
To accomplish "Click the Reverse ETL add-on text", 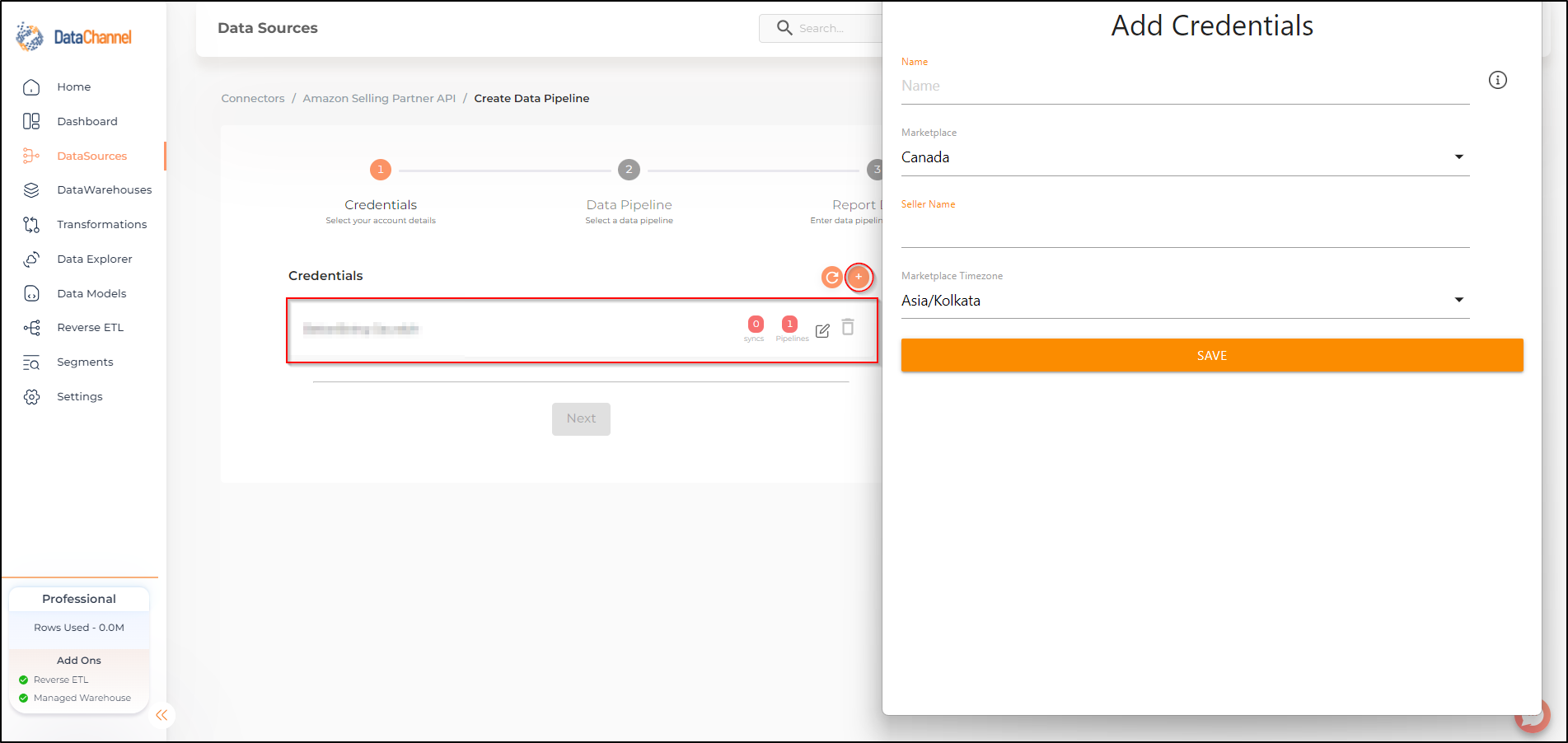I will (x=61, y=680).
